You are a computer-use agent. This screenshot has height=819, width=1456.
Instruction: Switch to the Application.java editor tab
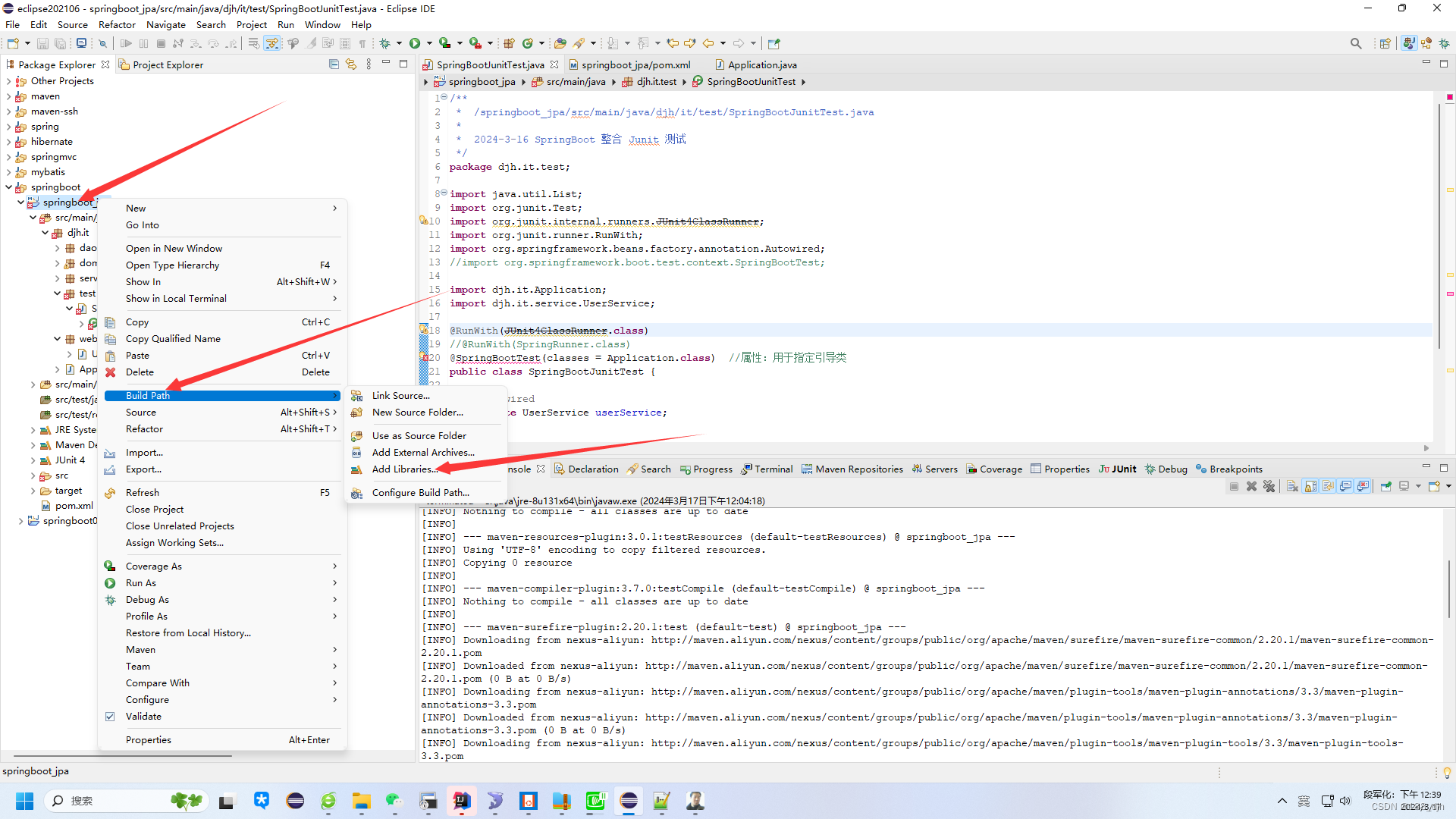(755, 65)
